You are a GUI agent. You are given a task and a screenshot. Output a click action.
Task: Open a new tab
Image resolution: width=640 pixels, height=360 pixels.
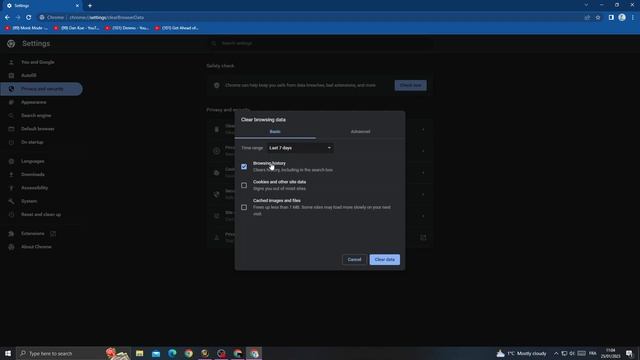click(x=90, y=6)
